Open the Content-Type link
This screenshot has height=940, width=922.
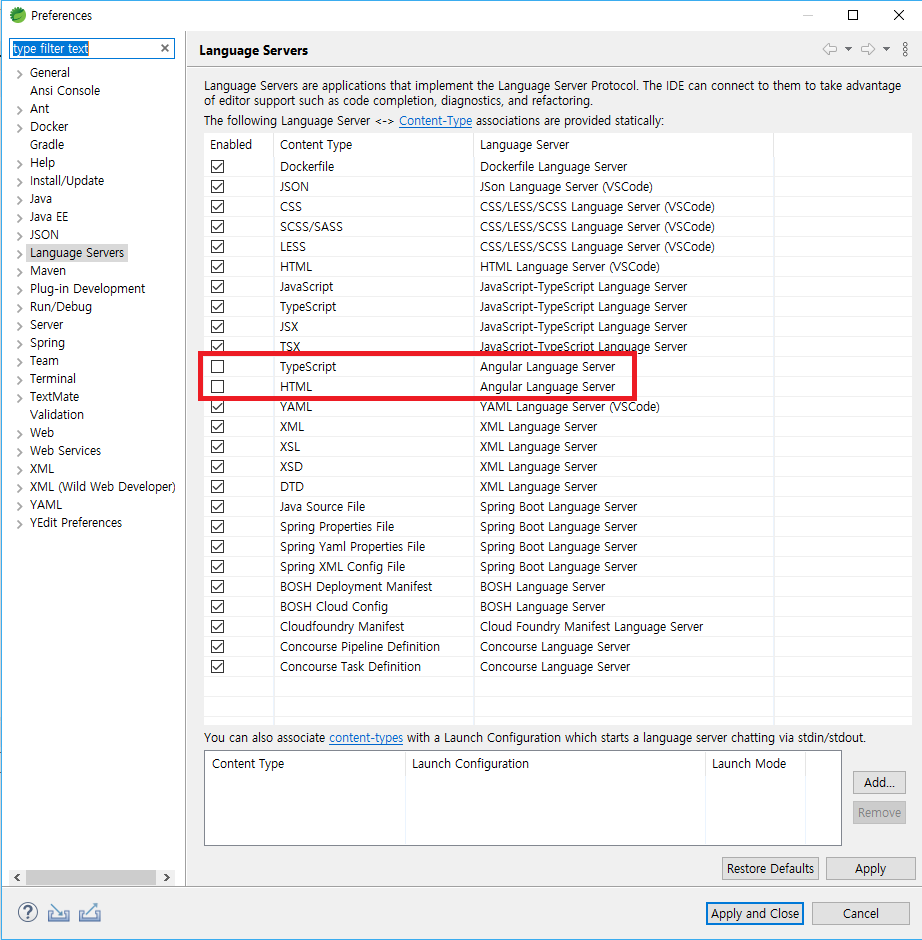click(435, 120)
